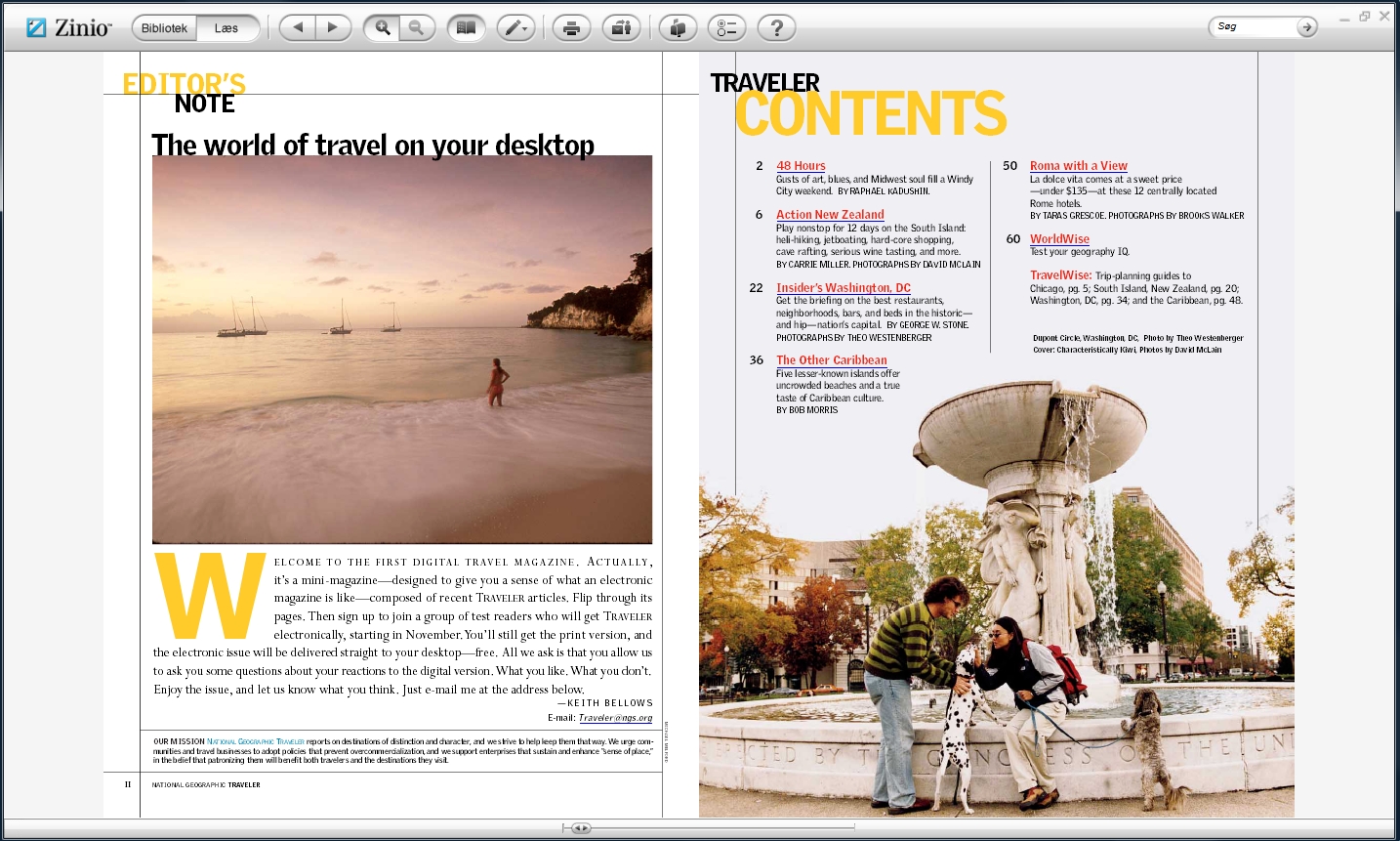
Task: Open the Action New Zealand article
Action: coord(830,215)
